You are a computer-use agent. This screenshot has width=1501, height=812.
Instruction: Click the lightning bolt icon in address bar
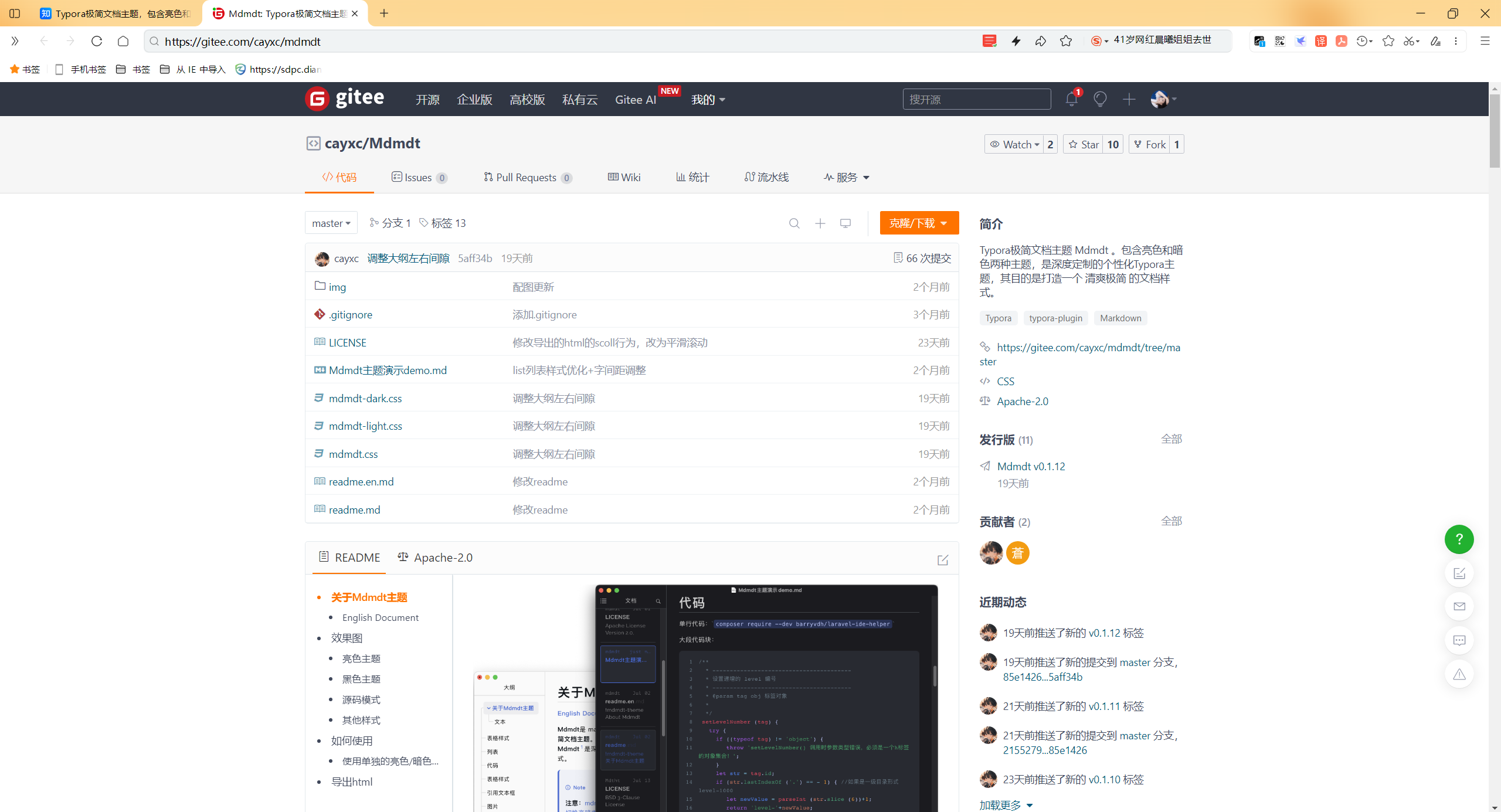[1016, 41]
